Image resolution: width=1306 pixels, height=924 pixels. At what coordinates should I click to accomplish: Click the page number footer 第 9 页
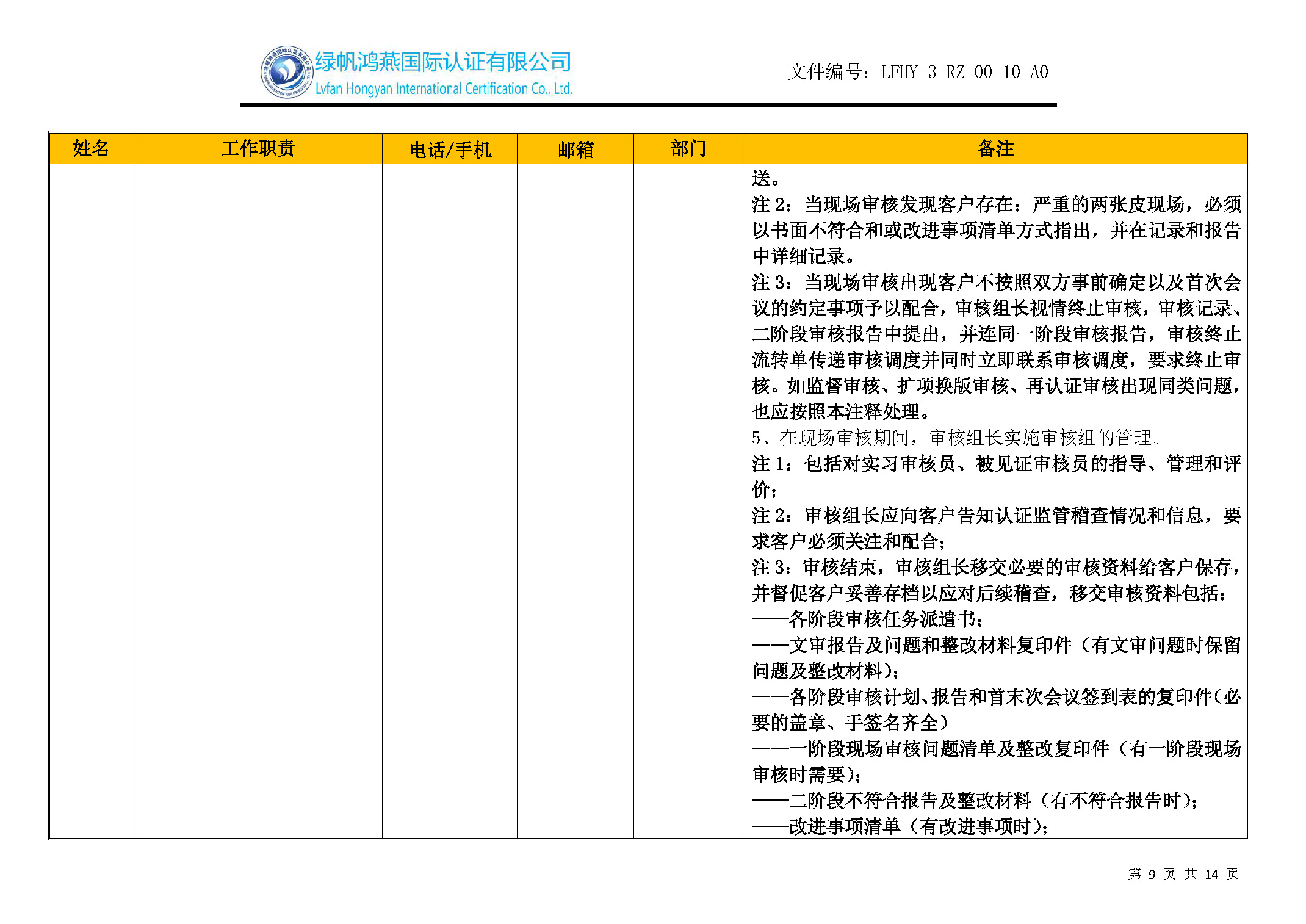pos(1151,874)
